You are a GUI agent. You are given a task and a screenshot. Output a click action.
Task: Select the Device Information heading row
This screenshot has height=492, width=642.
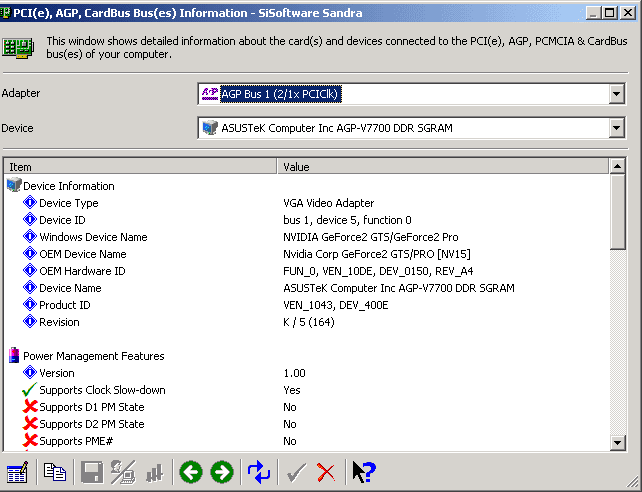(x=69, y=186)
